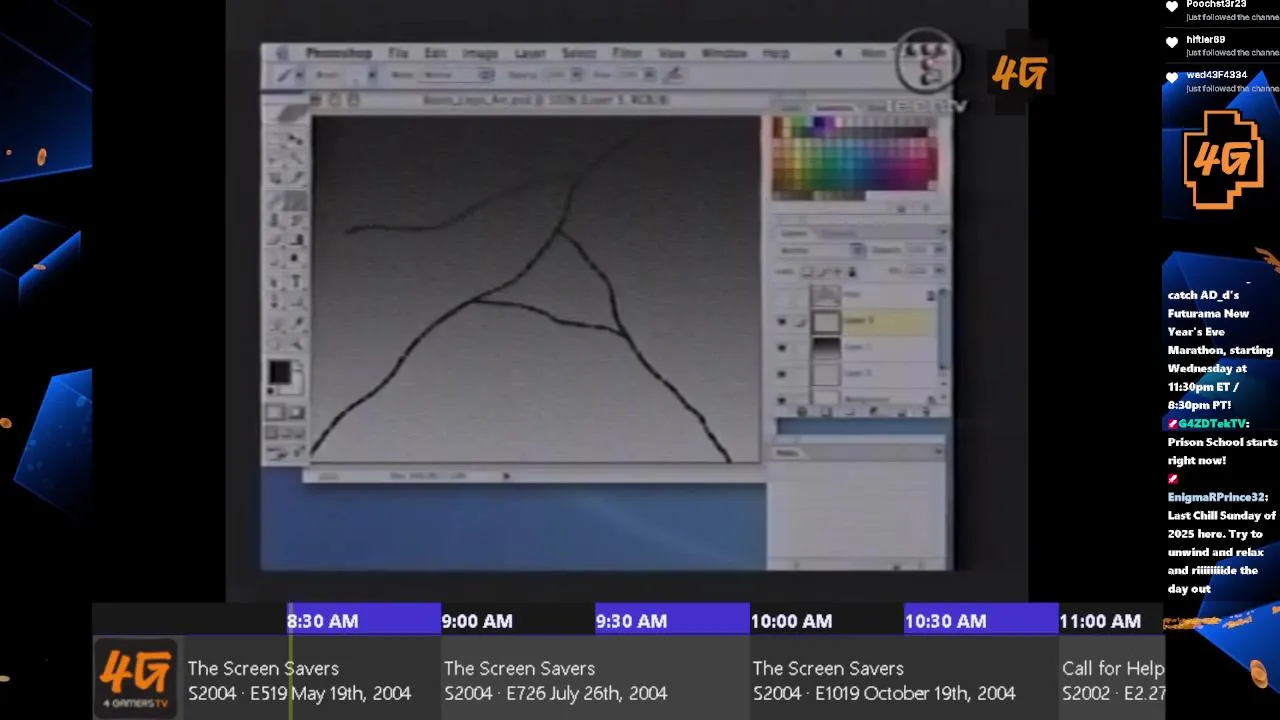
Task: Select the Magic Wand tool
Action: [296, 158]
